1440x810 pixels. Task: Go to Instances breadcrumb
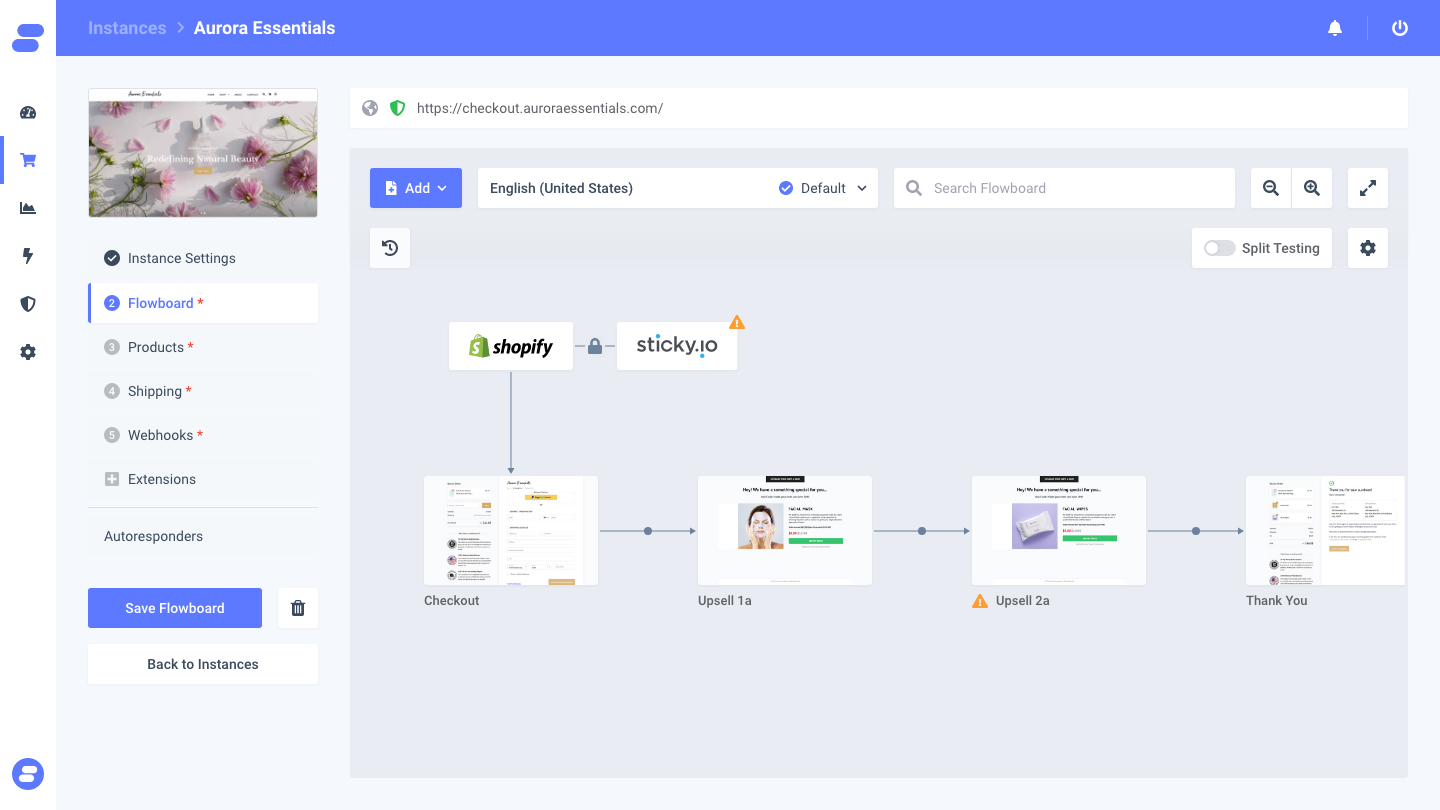127,28
